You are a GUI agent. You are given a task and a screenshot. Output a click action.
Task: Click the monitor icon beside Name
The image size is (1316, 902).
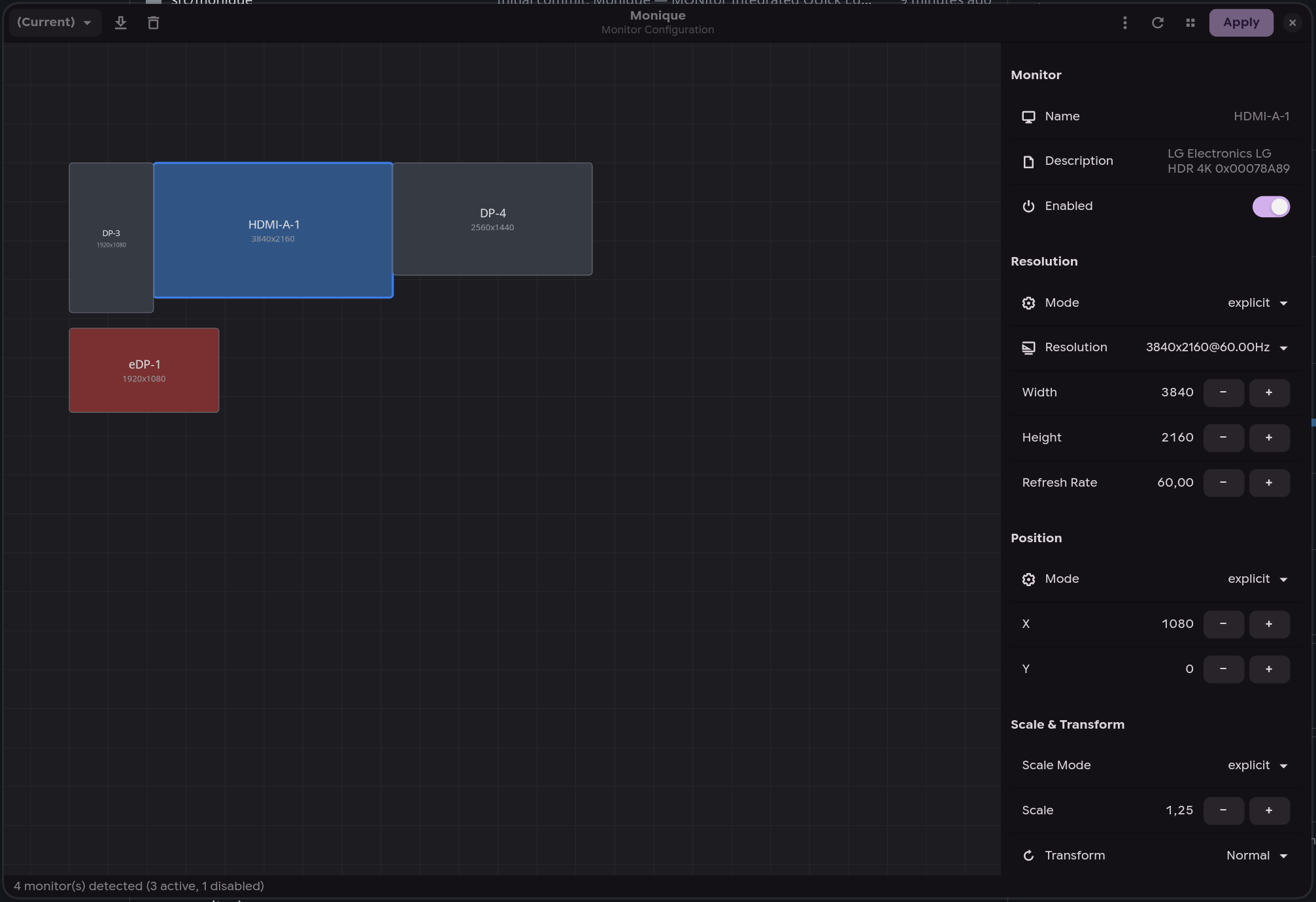pyautogui.click(x=1028, y=116)
